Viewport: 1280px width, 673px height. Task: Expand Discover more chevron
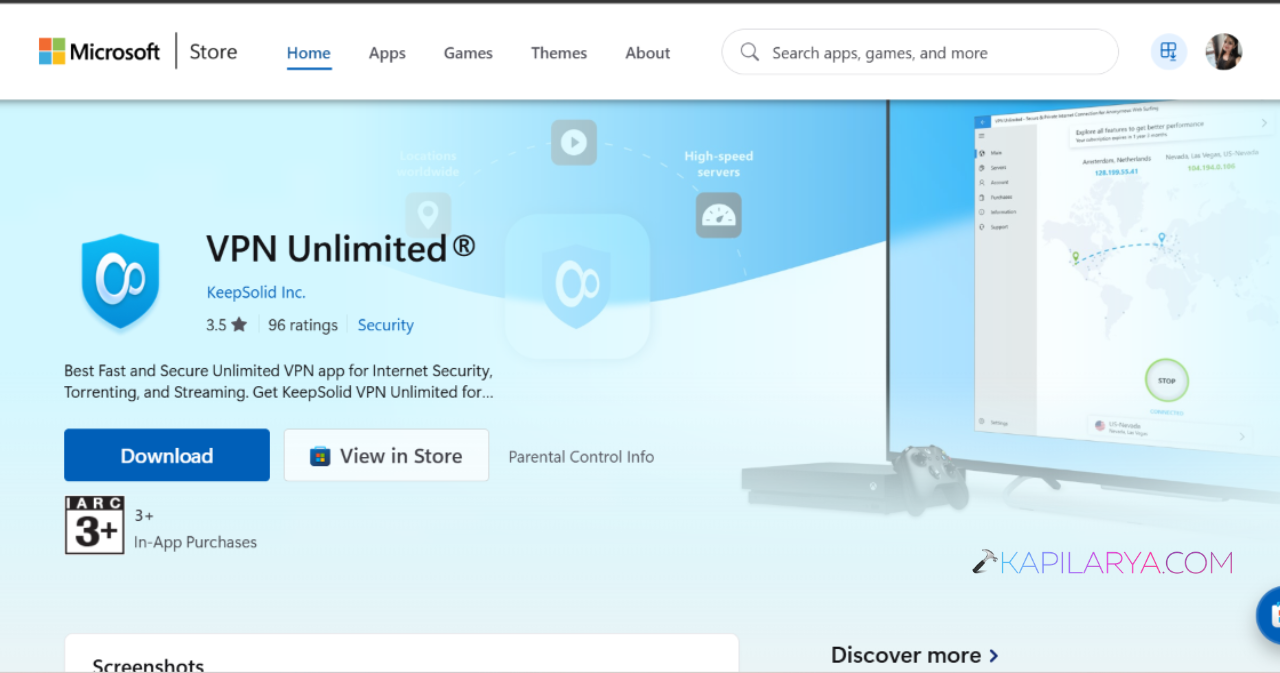coord(994,656)
